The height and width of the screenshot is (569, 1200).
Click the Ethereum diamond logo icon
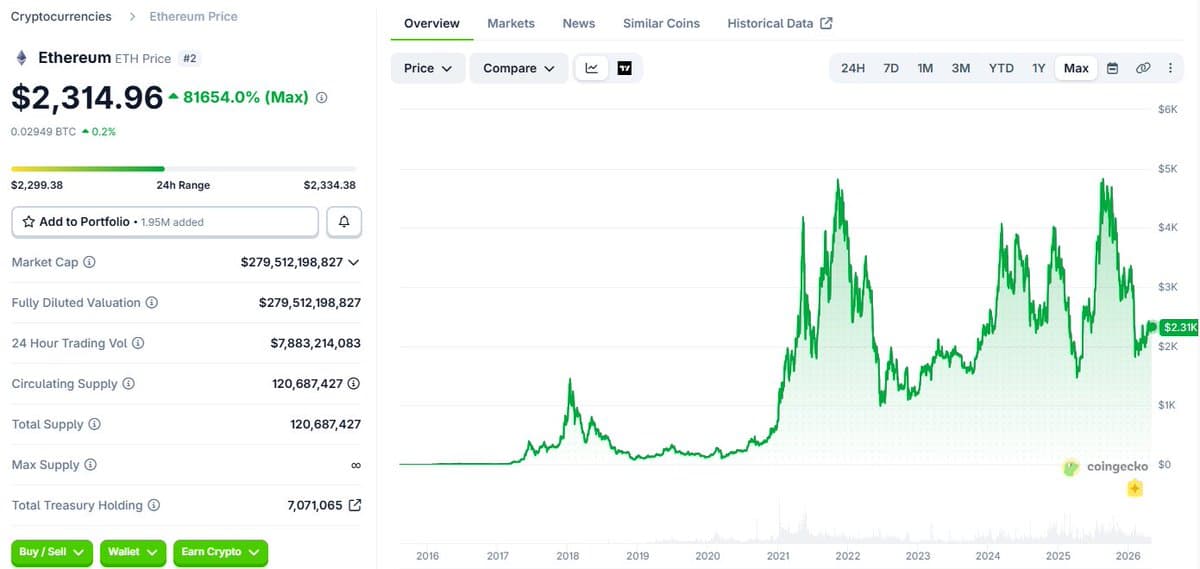[21, 58]
